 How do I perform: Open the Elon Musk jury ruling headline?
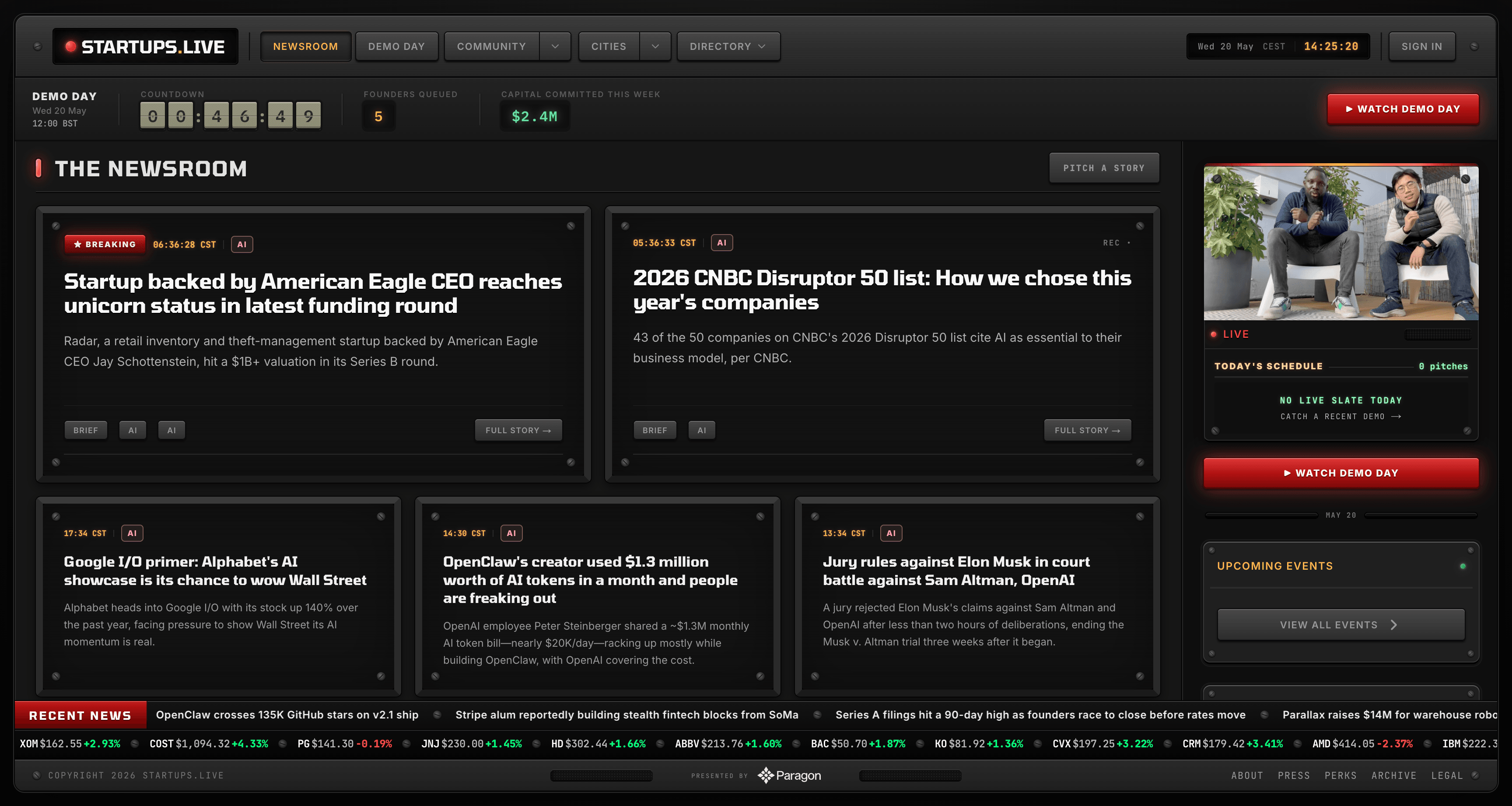[x=956, y=571]
